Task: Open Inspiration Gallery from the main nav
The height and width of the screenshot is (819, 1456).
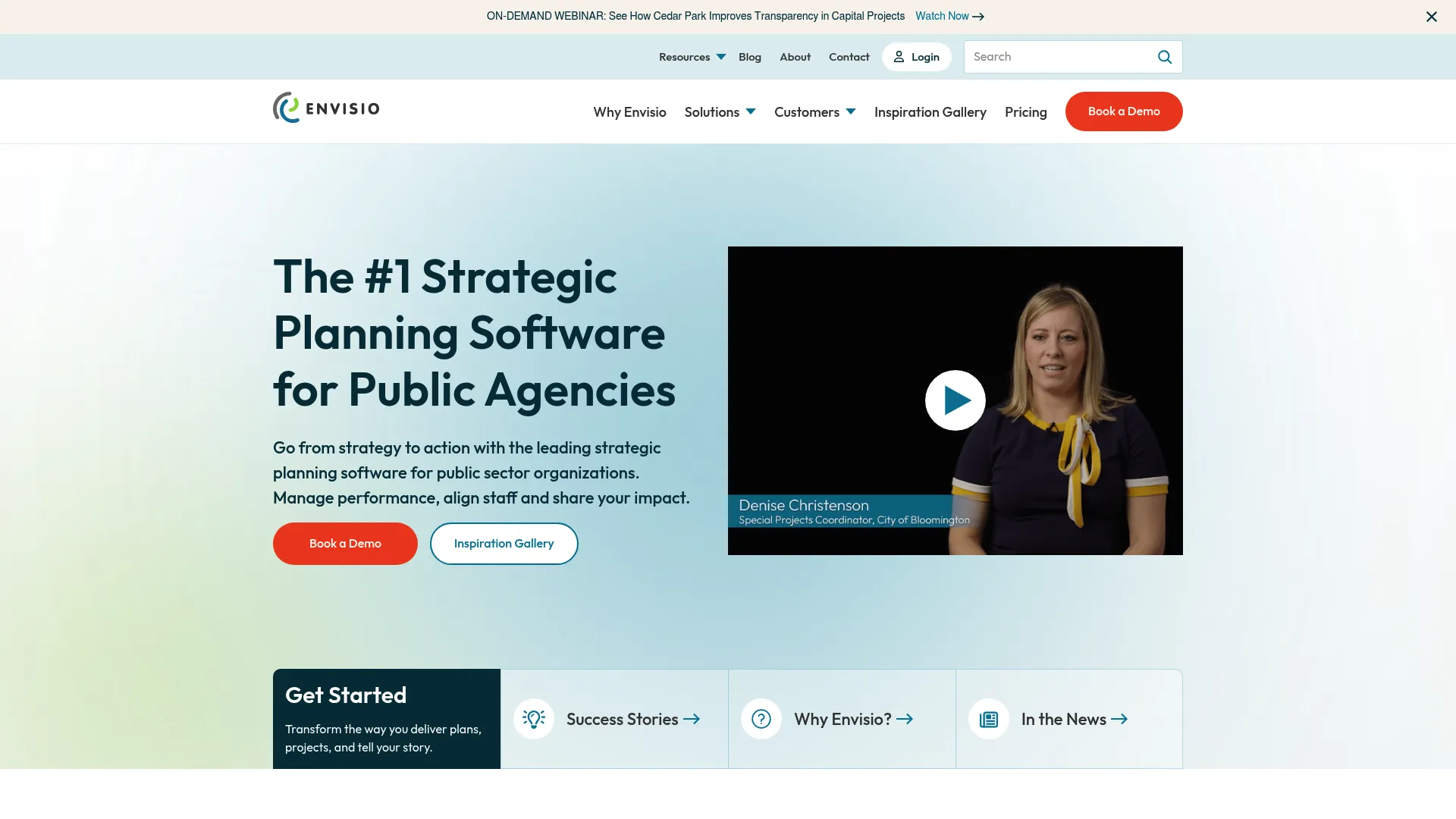Action: click(930, 112)
